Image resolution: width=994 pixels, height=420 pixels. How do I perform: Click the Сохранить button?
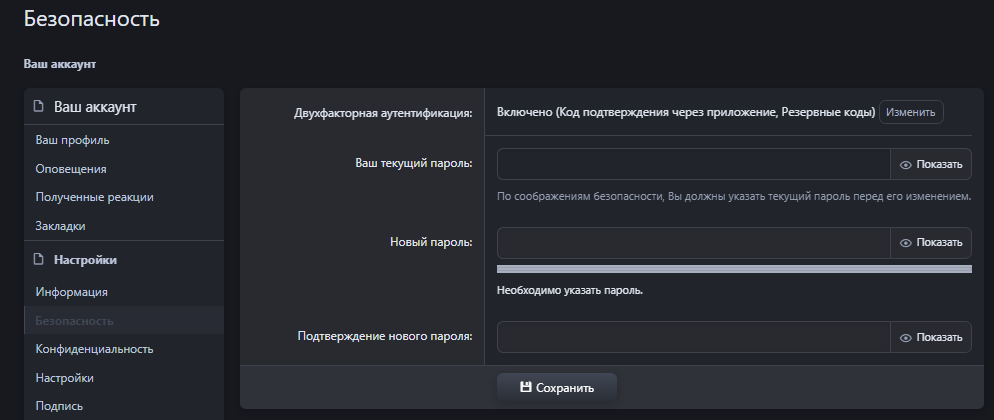point(557,388)
